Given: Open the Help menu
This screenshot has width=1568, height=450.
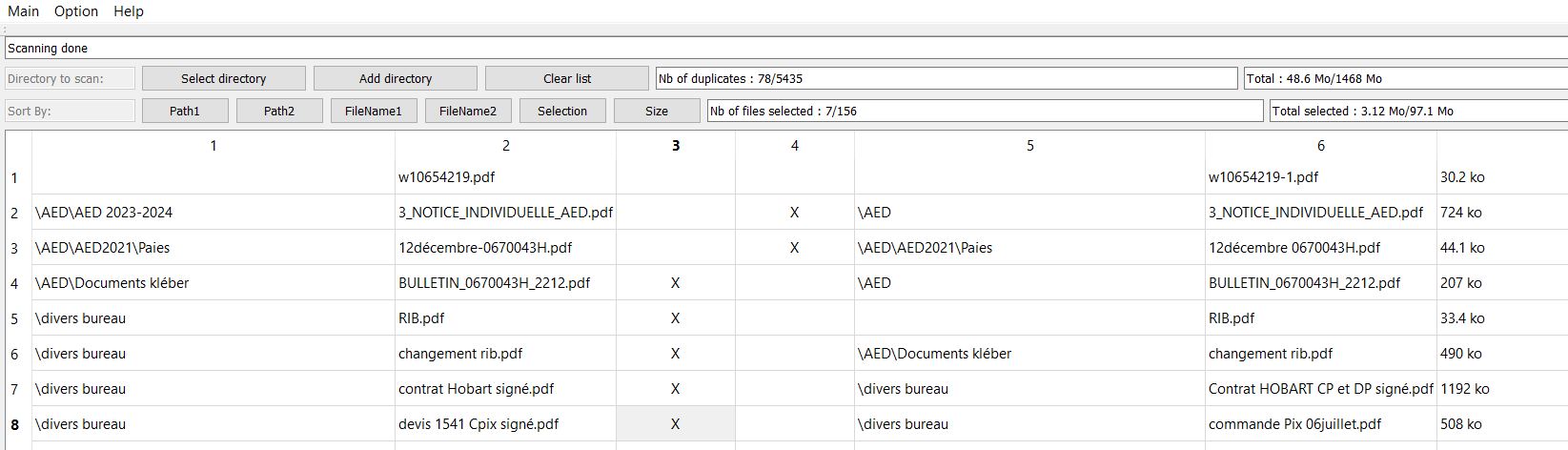Looking at the screenshot, I should coord(129,11).
